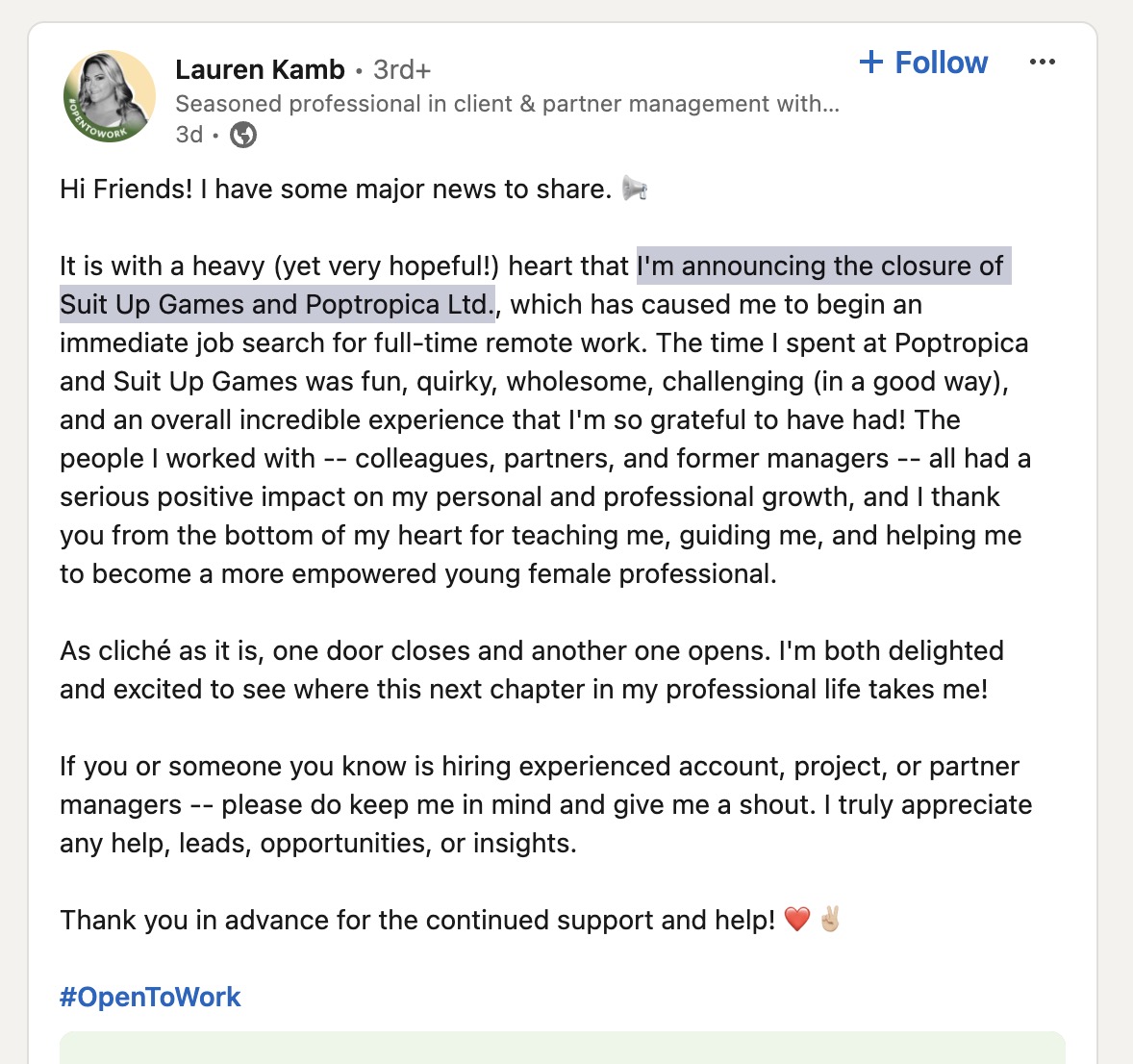Open the Lauren Kamb name link
Viewport: 1133px width, 1064px height.
tap(260, 70)
